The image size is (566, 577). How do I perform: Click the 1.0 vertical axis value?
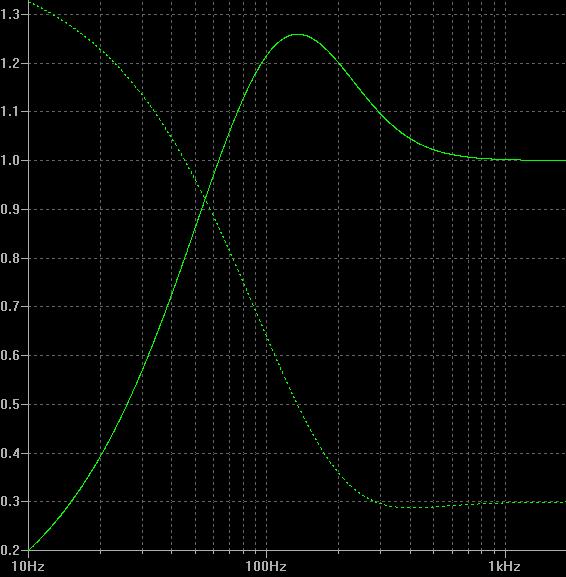pyautogui.click(x=10, y=160)
